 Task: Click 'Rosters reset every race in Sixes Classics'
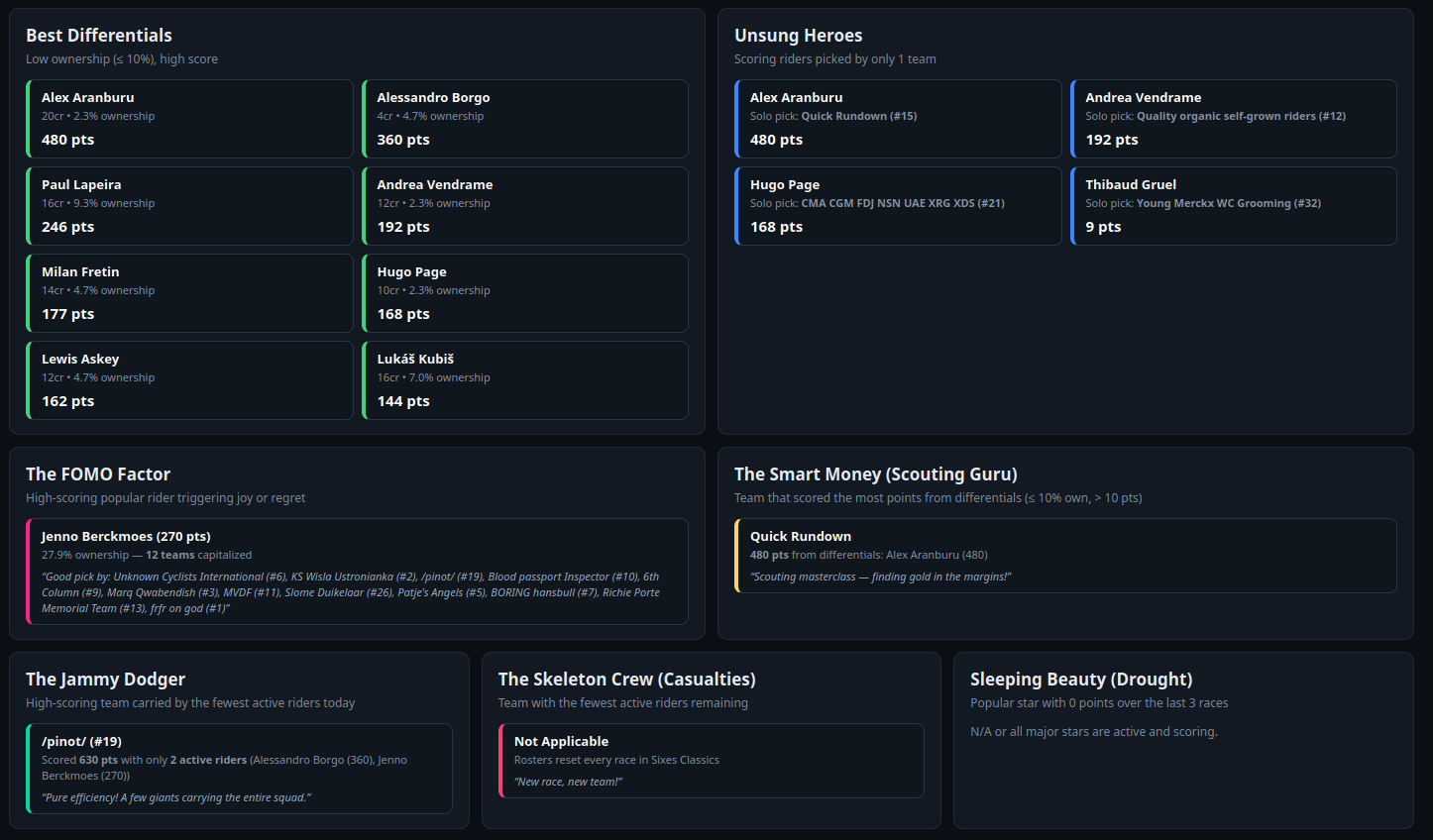click(x=616, y=760)
